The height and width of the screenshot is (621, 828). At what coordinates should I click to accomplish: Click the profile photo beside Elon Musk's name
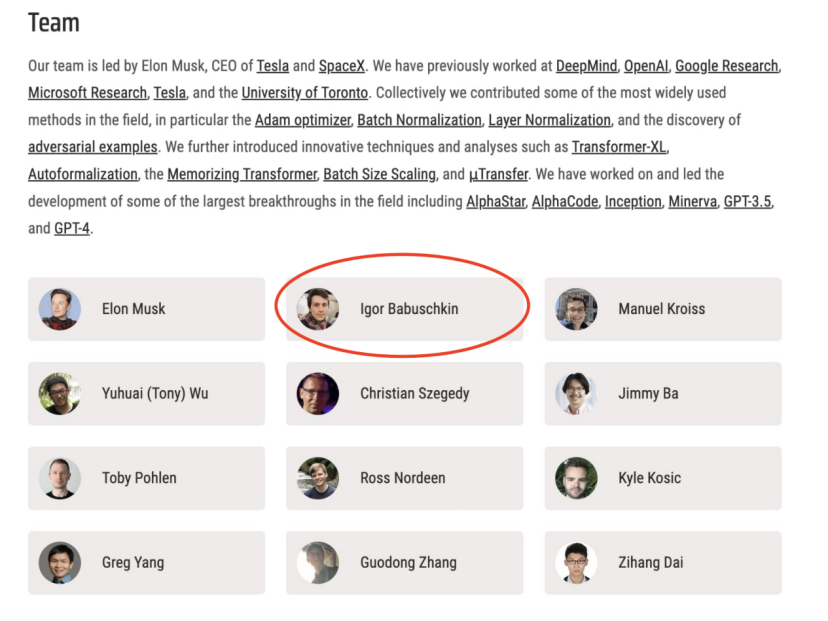click(x=60, y=309)
